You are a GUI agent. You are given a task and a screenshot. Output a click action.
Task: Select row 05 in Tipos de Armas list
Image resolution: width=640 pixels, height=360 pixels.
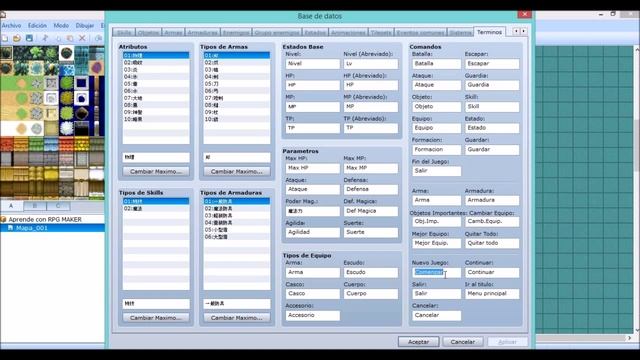(237, 84)
